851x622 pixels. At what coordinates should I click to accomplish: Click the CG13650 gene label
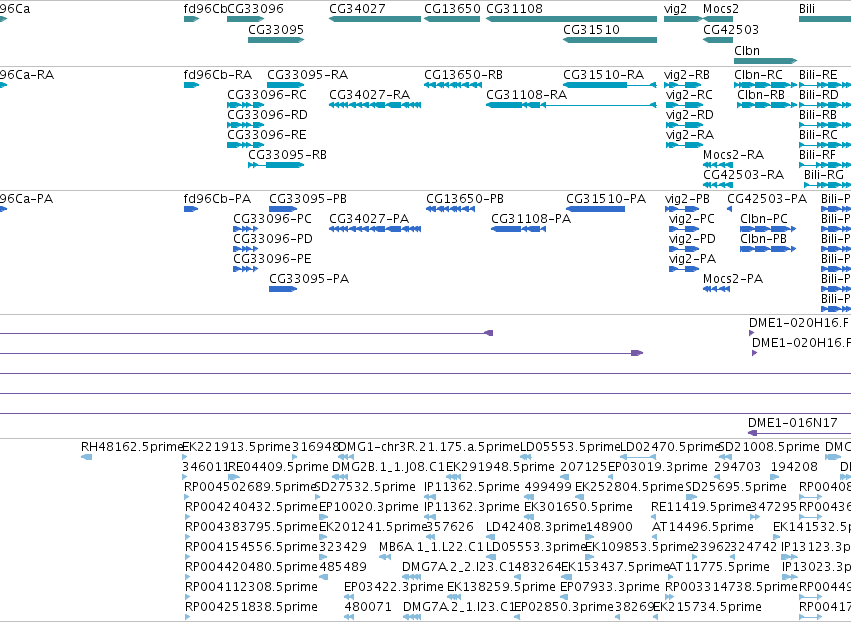[x=452, y=9]
